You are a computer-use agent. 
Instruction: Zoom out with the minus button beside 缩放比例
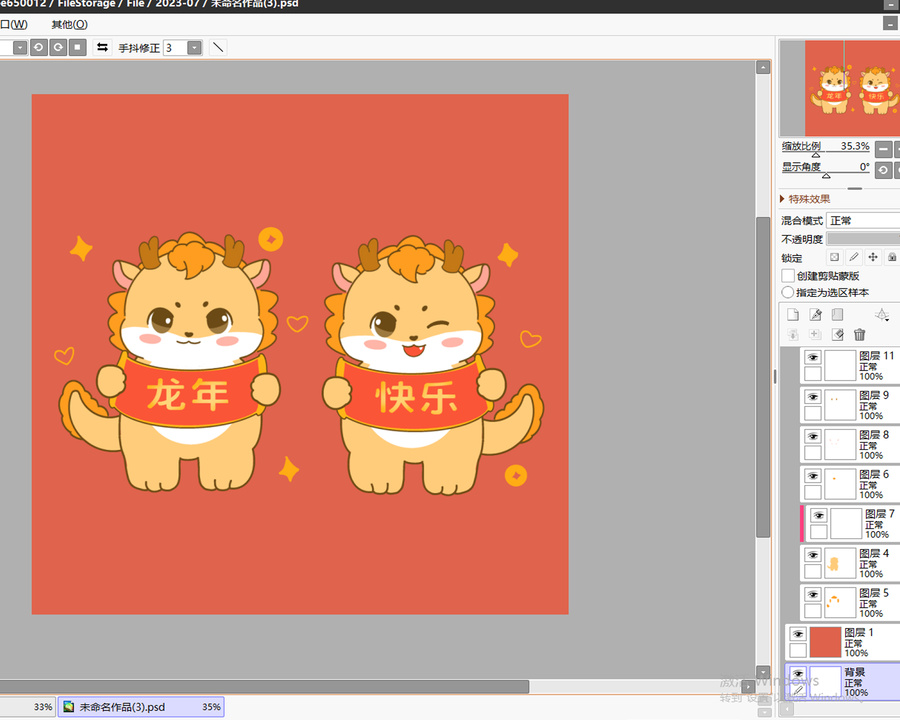[883, 149]
